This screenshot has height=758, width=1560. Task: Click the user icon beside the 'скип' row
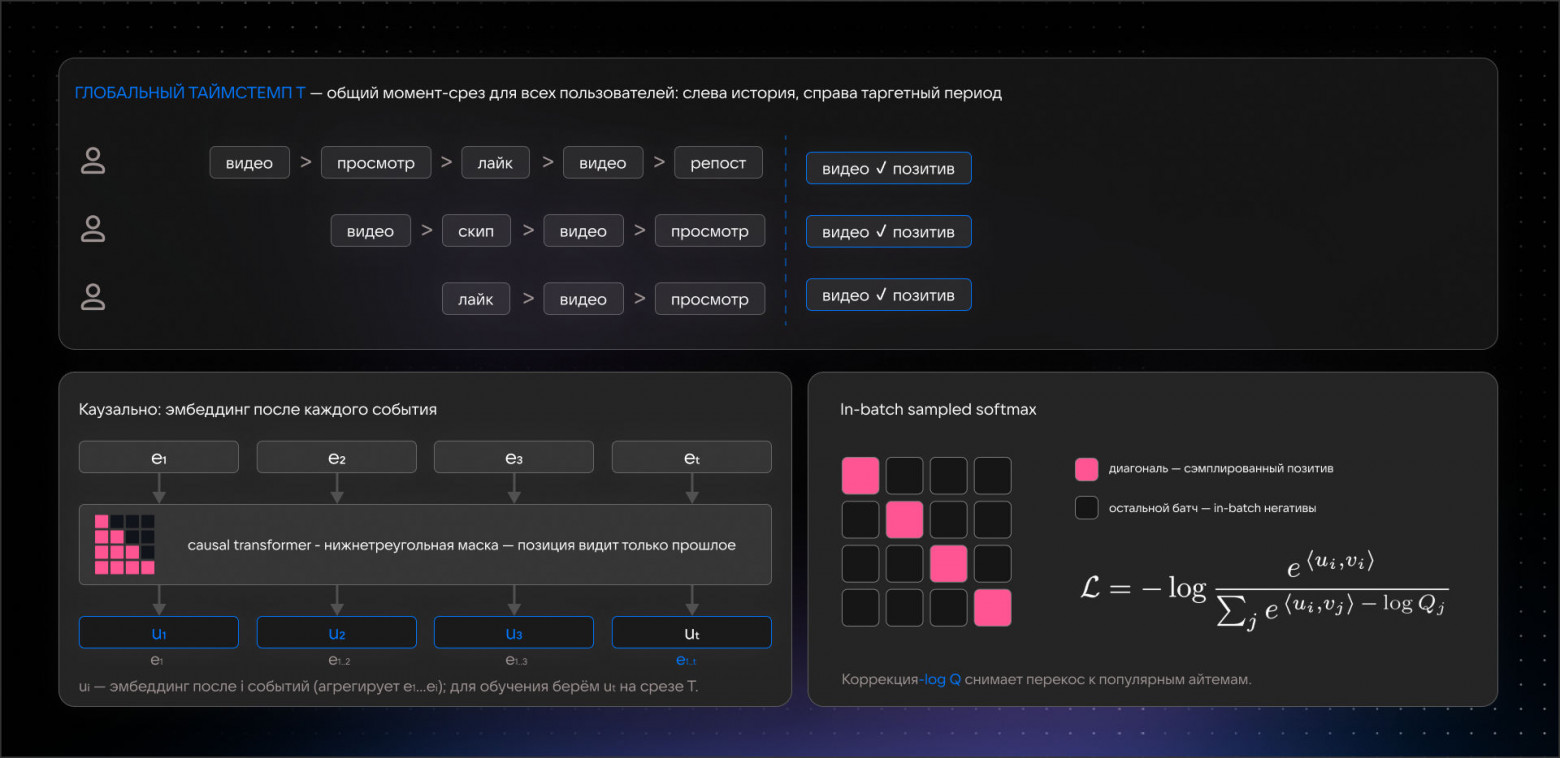[x=93, y=230]
